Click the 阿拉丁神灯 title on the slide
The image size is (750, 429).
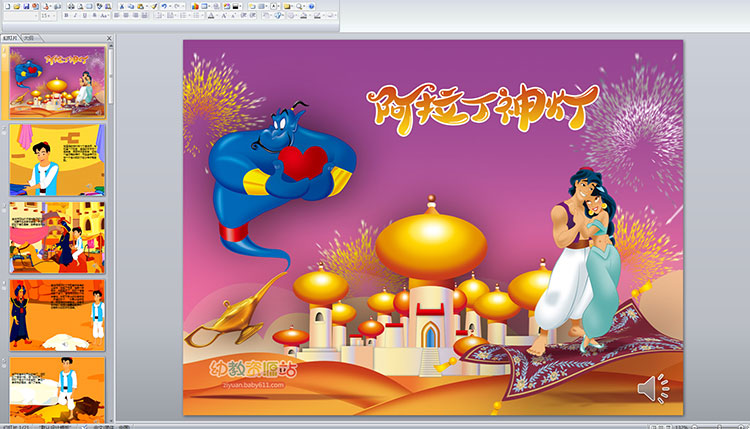point(483,109)
